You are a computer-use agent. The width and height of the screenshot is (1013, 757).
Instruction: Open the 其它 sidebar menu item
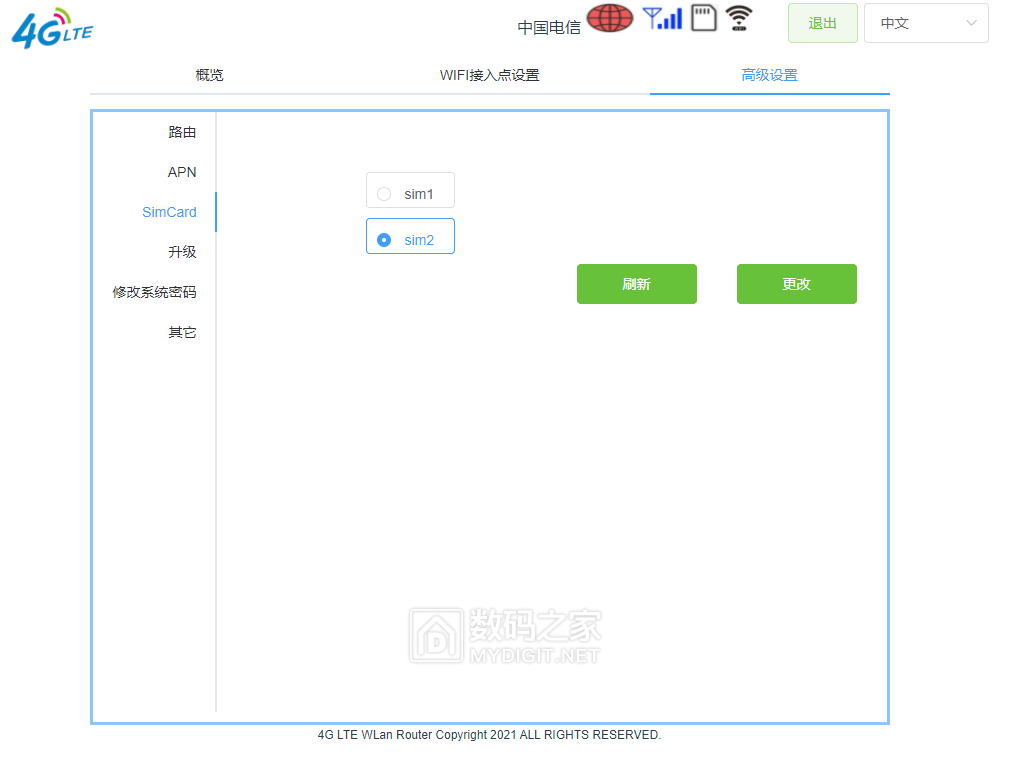(x=182, y=332)
